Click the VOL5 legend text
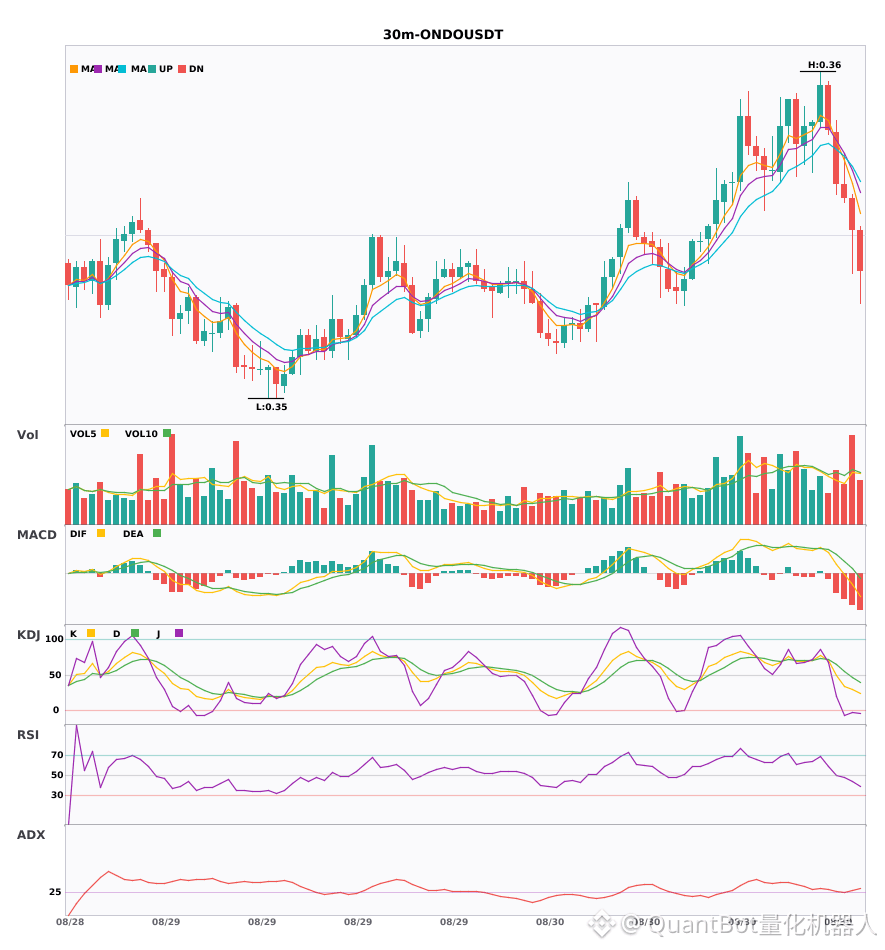Viewport: 885px width, 950px height. click(x=83, y=434)
